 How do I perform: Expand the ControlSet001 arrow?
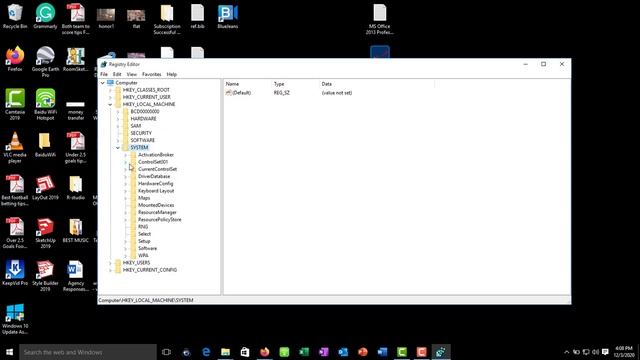point(126,162)
